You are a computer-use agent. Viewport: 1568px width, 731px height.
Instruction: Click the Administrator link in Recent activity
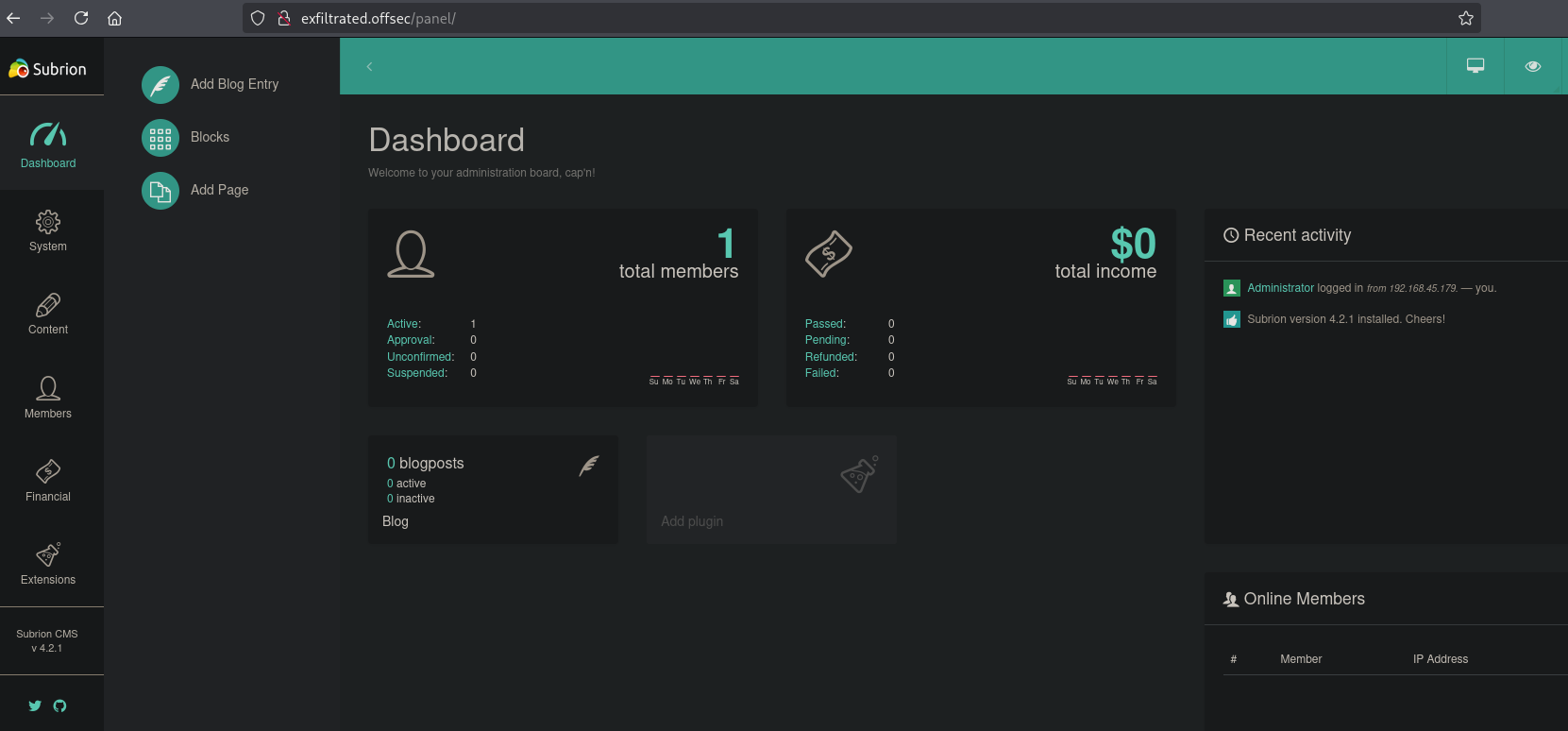click(x=1280, y=288)
